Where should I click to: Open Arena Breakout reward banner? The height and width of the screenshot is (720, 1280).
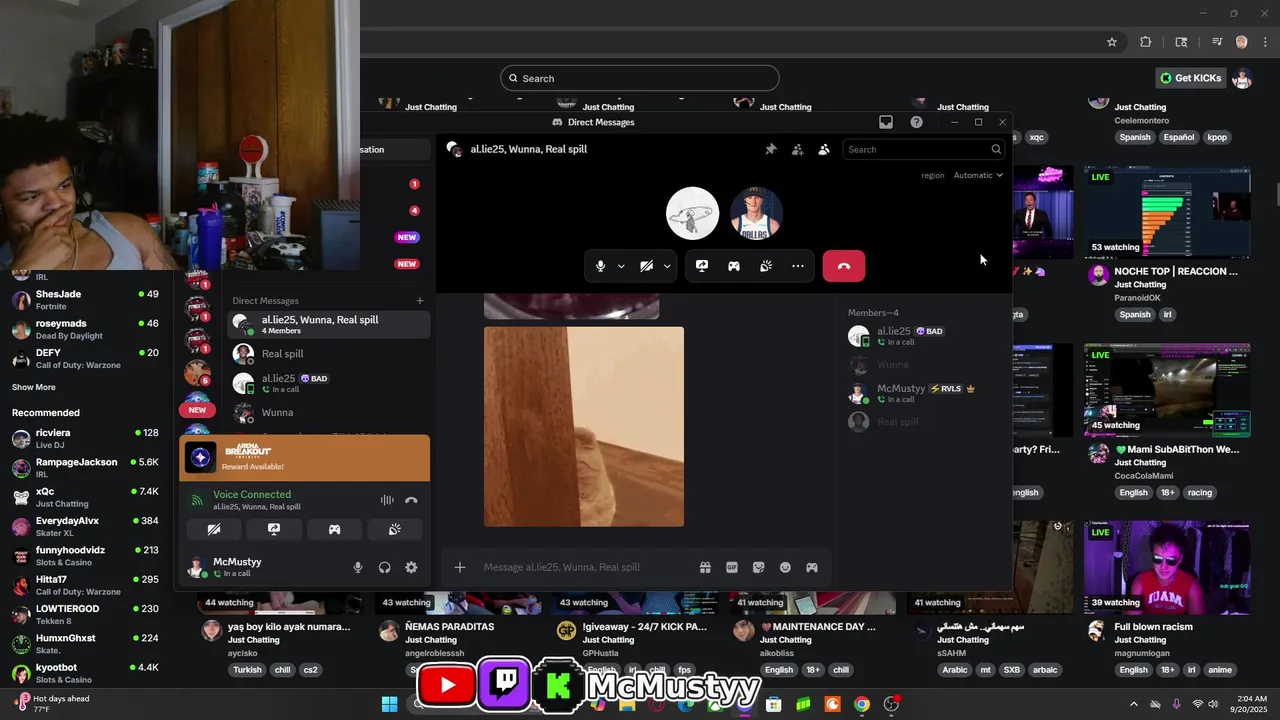click(x=305, y=458)
